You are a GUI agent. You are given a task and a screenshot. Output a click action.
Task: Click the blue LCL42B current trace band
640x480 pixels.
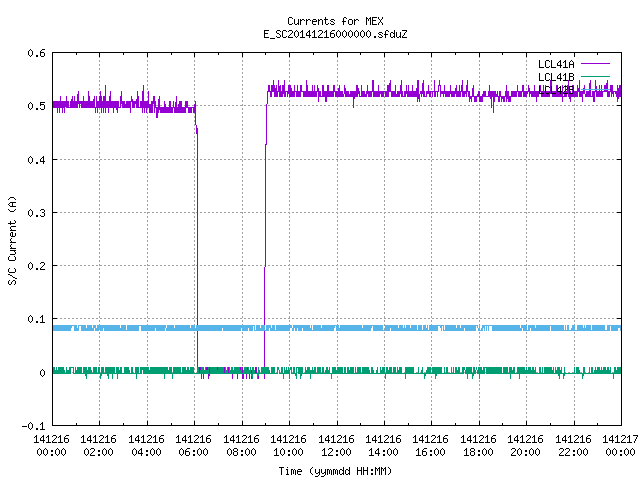coord(337,328)
